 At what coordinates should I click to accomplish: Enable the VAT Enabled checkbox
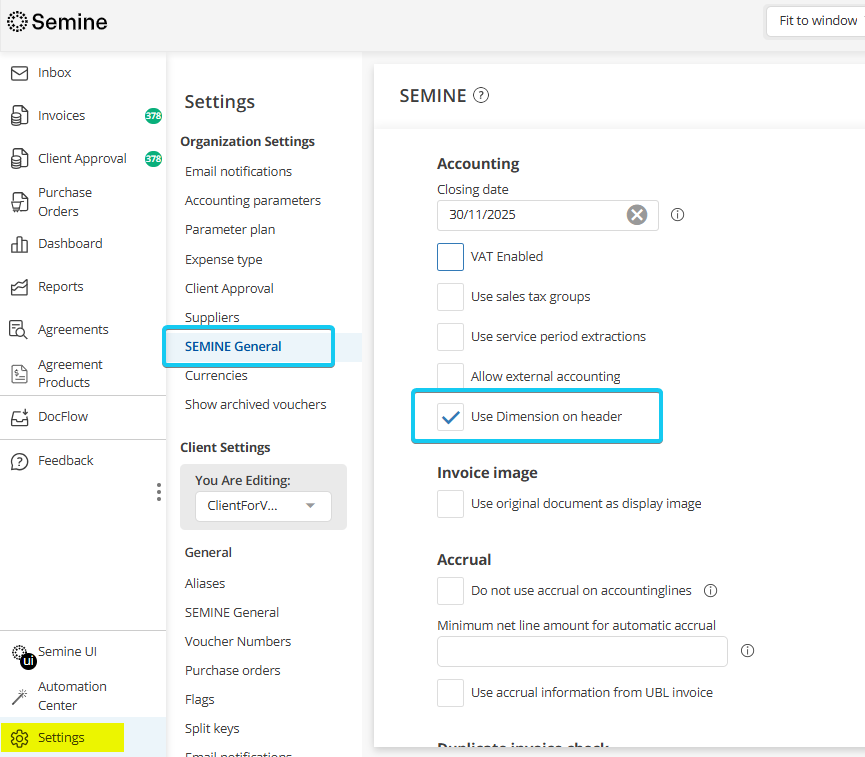pos(450,257)
